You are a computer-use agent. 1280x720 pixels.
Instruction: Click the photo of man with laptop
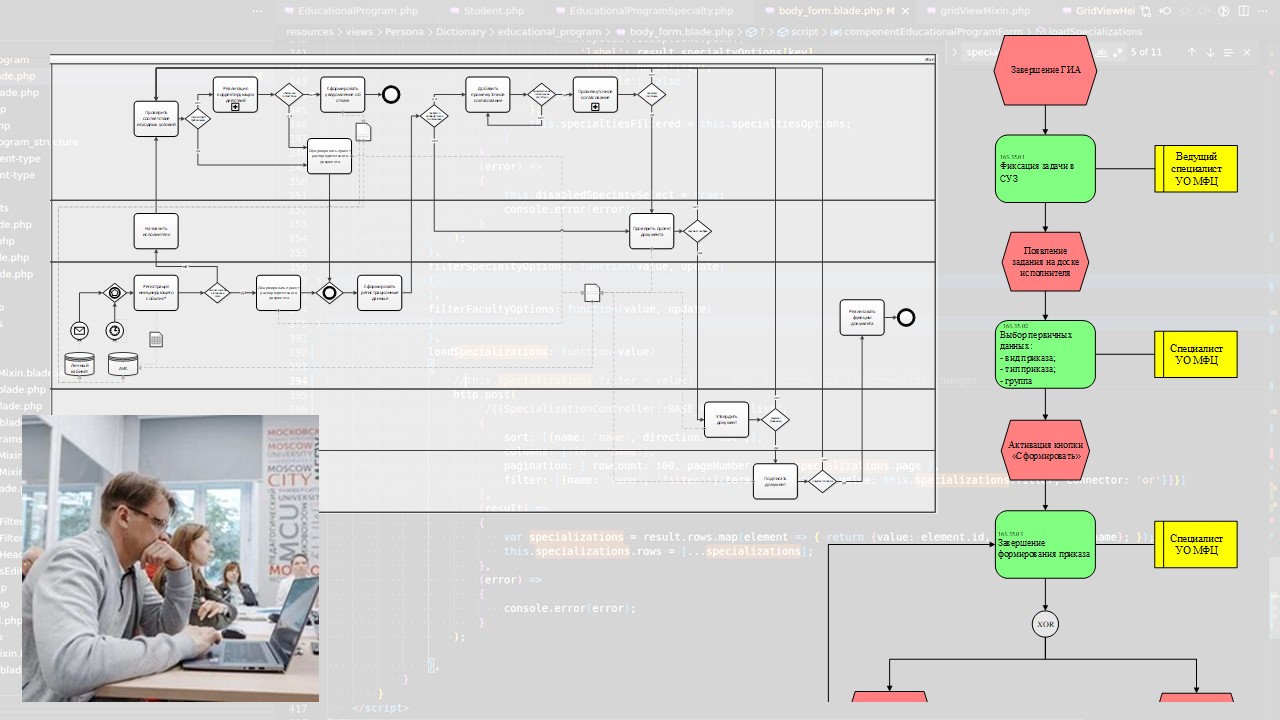[170, 558]
